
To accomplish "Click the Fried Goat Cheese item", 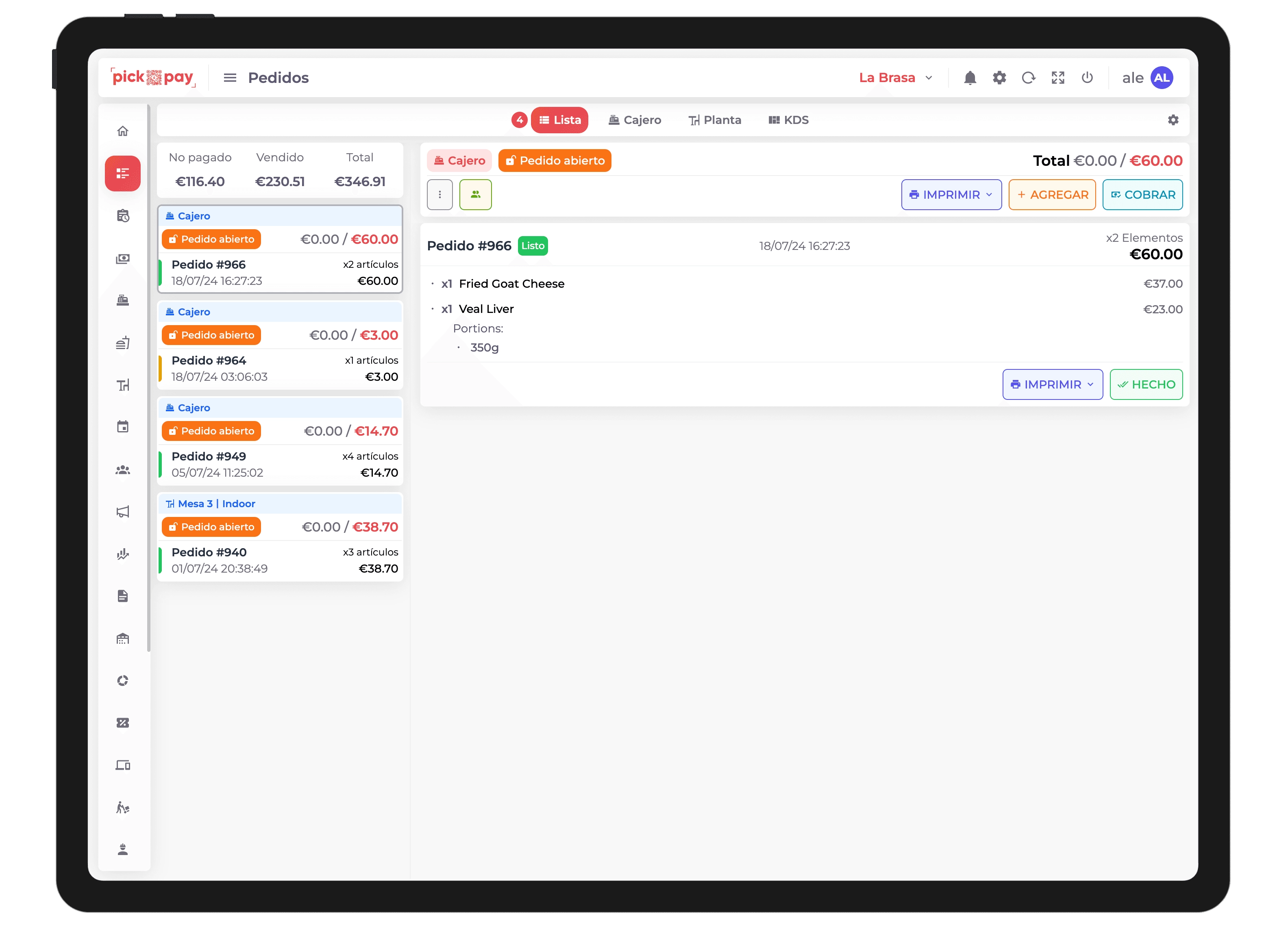I will tap(511, 284).
